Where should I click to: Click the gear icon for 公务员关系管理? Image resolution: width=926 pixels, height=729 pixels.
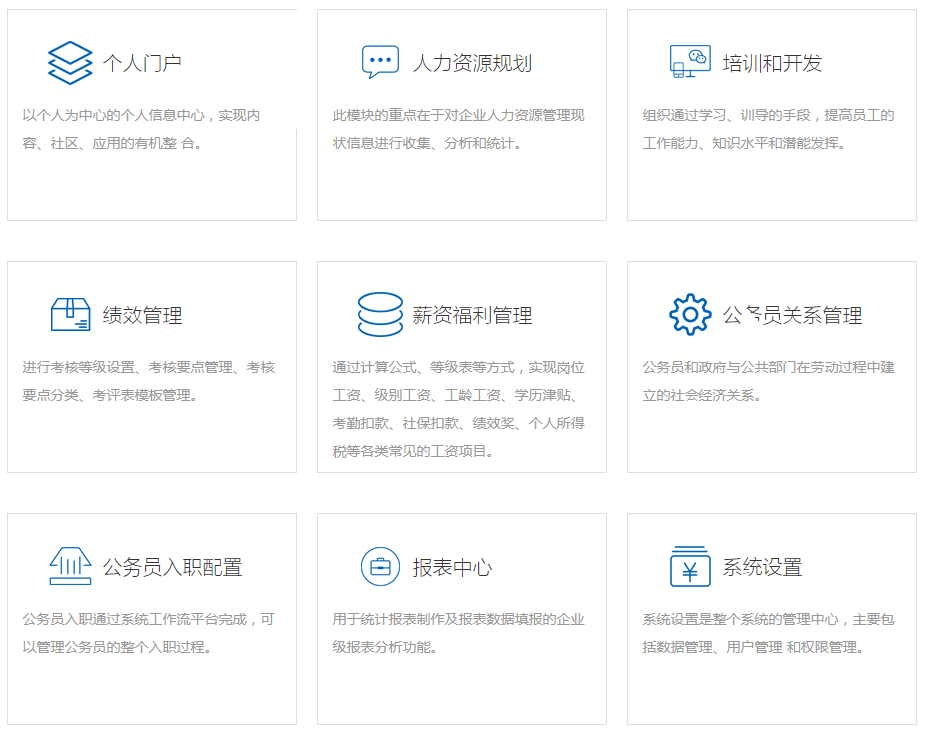coord(690,315)
